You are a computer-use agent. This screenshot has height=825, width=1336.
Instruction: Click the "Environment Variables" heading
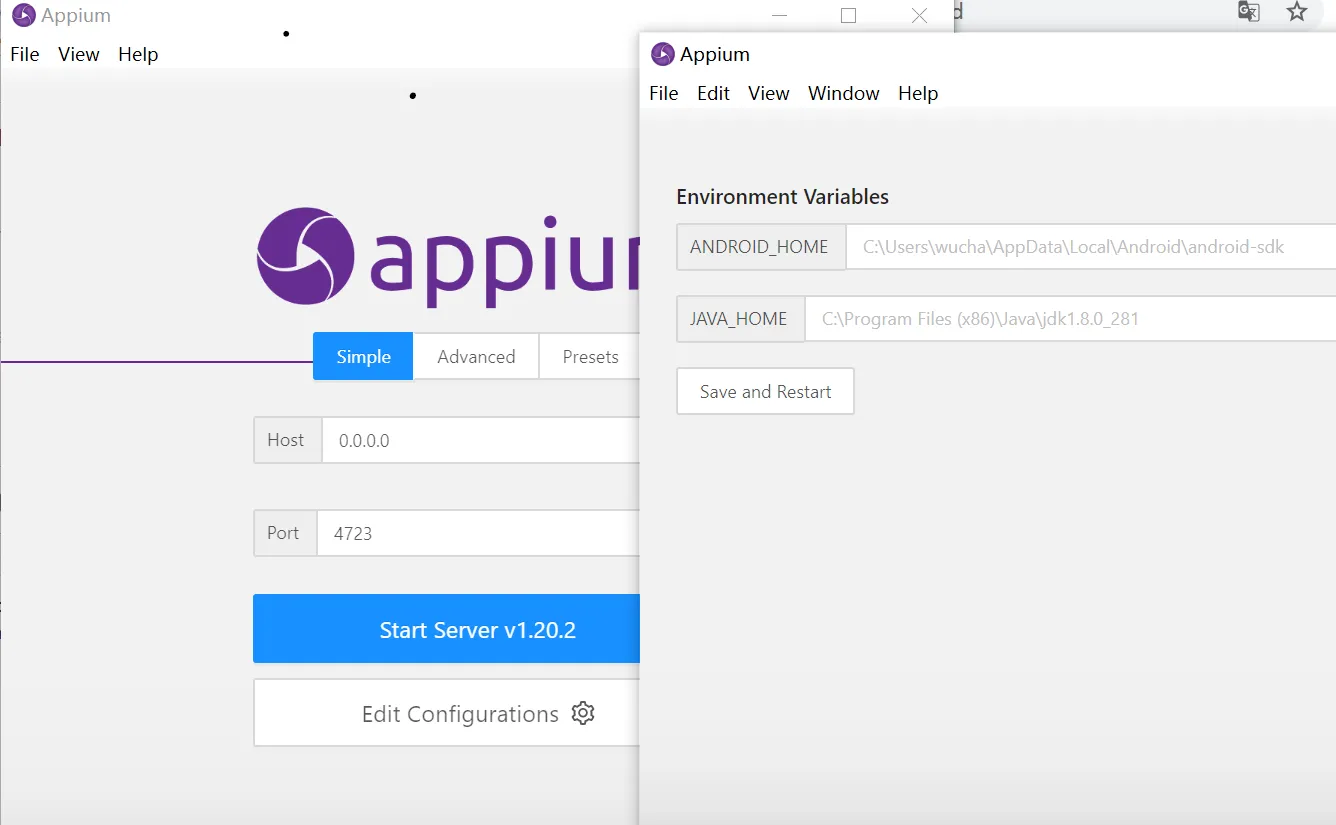pos(783,197)
